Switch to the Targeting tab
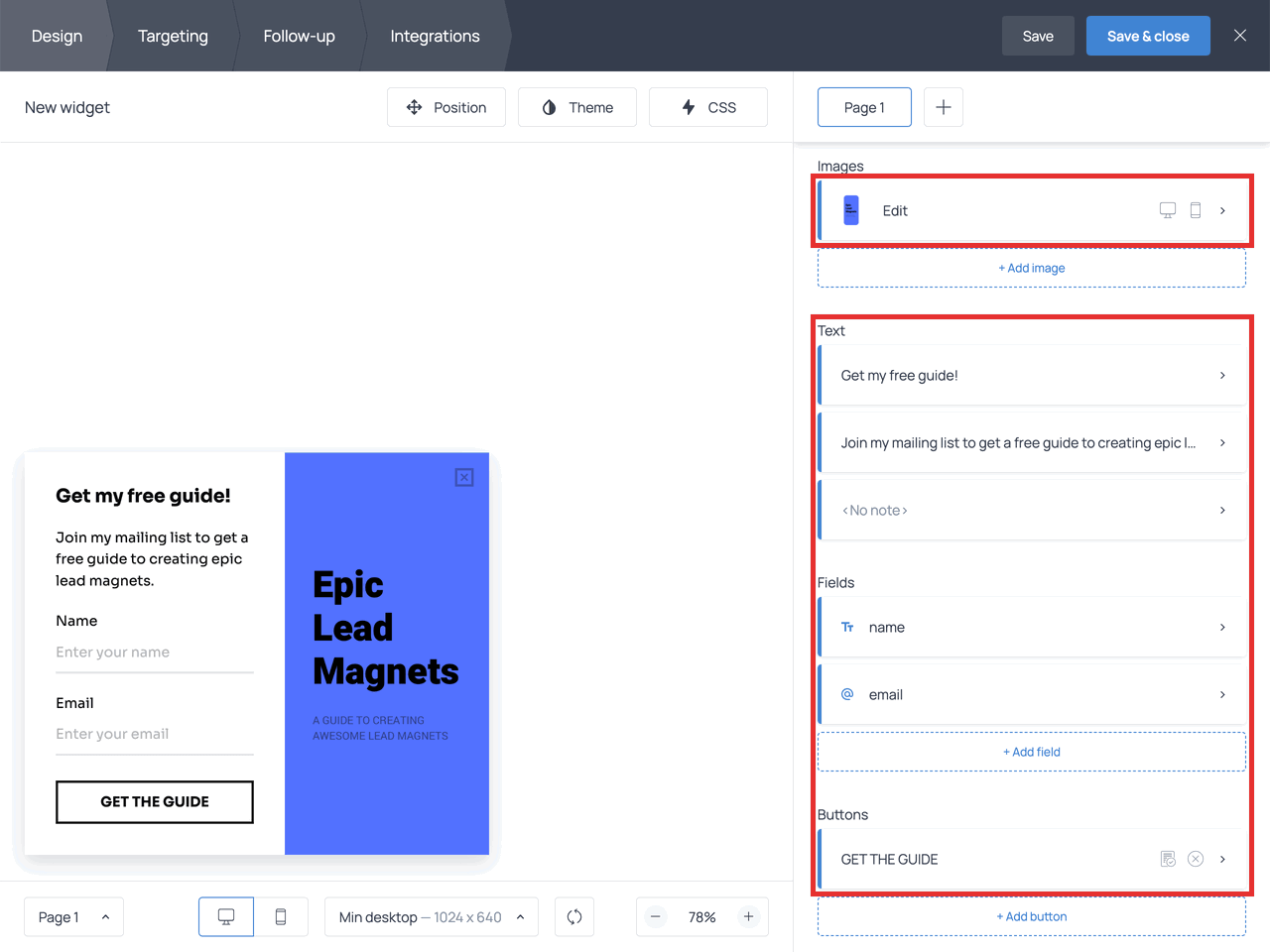 tap(173, 36)
